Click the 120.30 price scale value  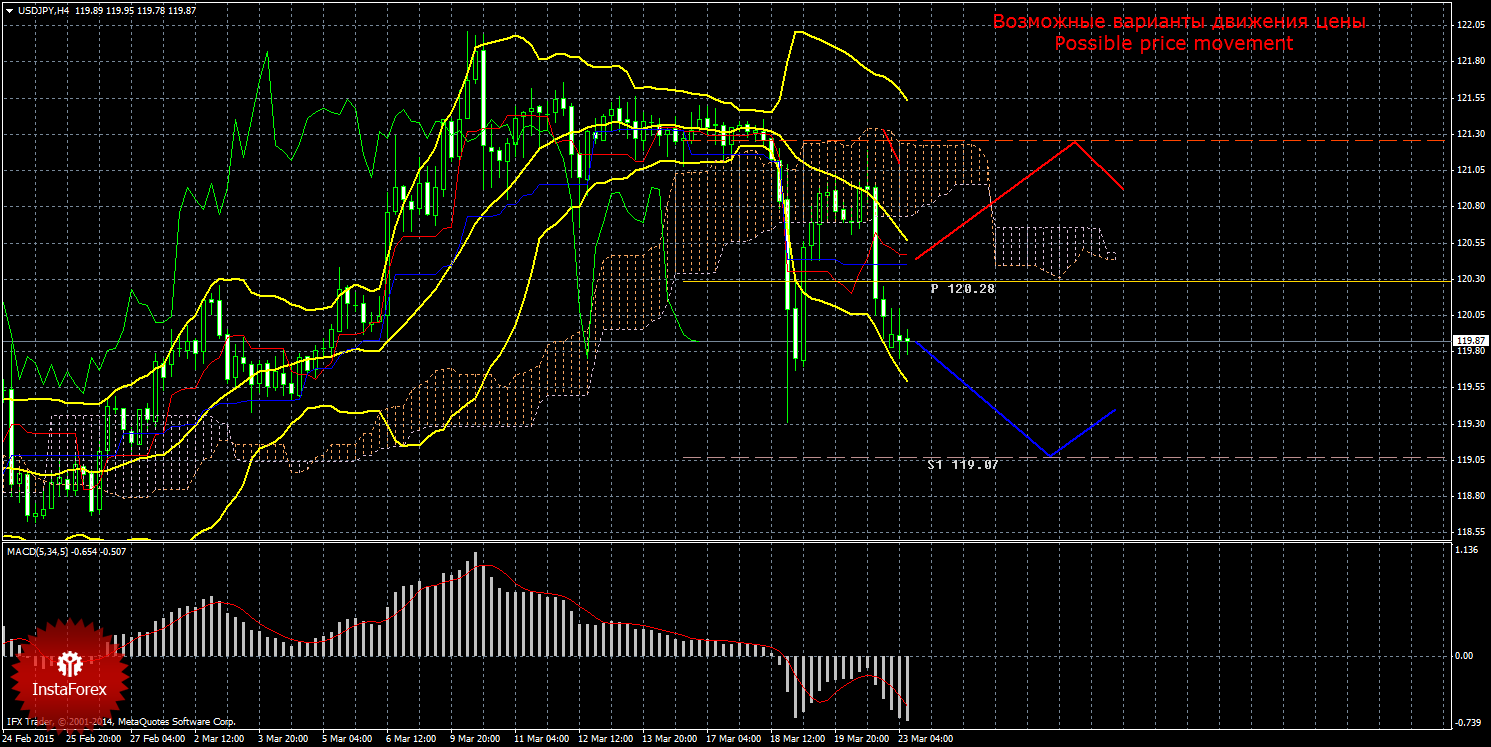(1469, 278)
